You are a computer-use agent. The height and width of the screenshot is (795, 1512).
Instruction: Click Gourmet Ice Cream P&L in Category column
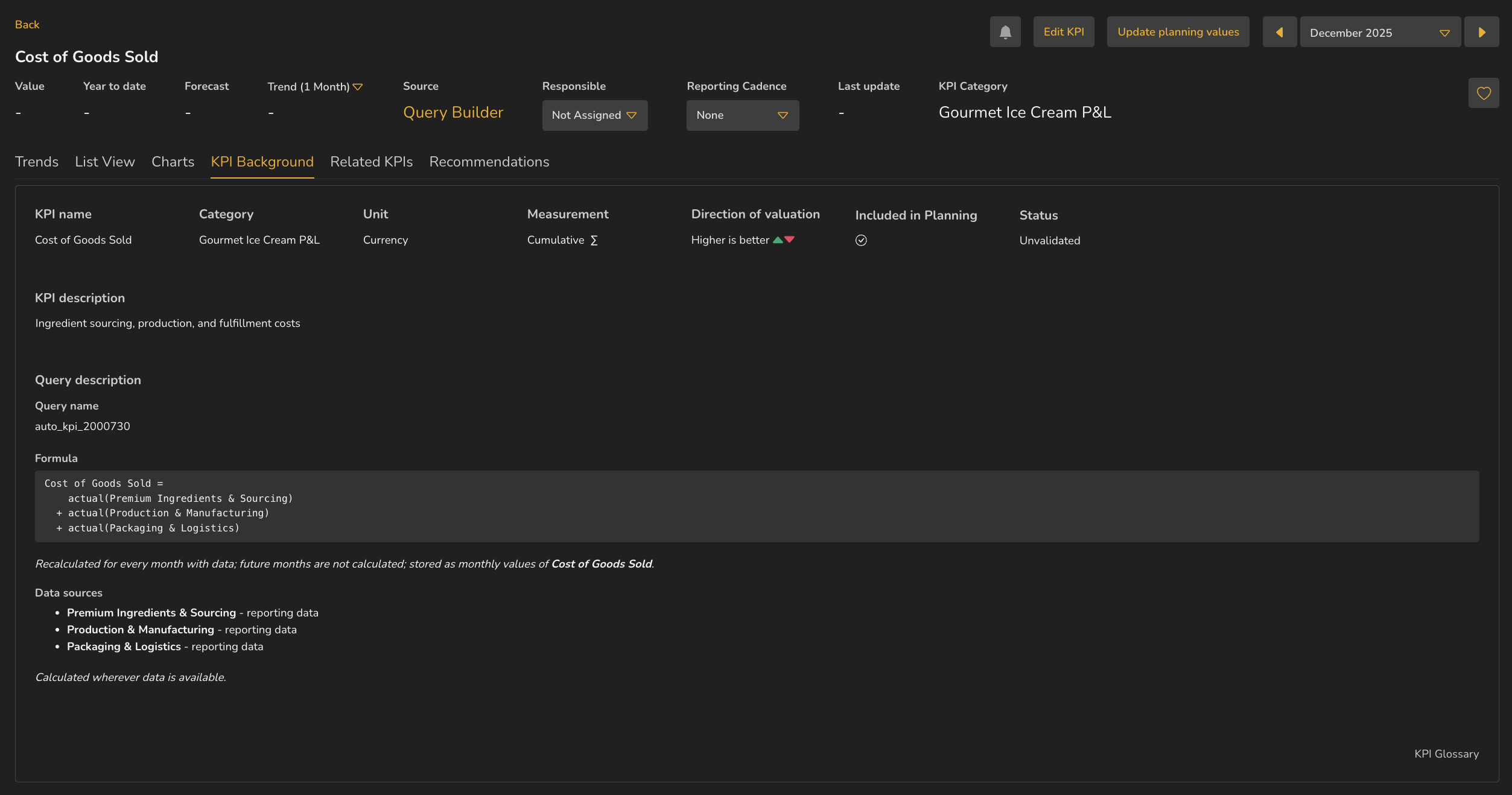pos(259,240)
